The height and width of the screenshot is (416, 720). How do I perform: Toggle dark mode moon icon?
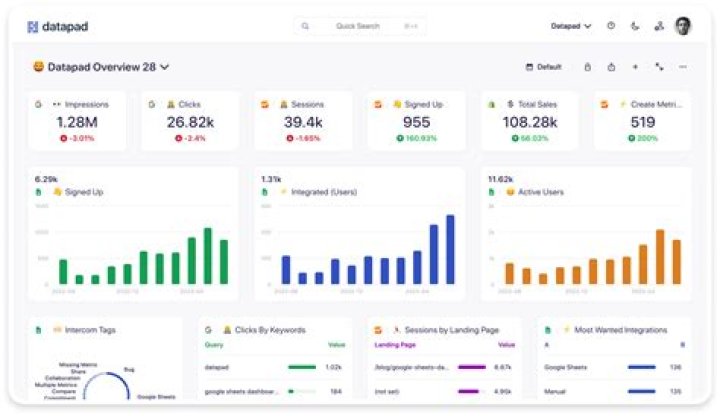635,26
